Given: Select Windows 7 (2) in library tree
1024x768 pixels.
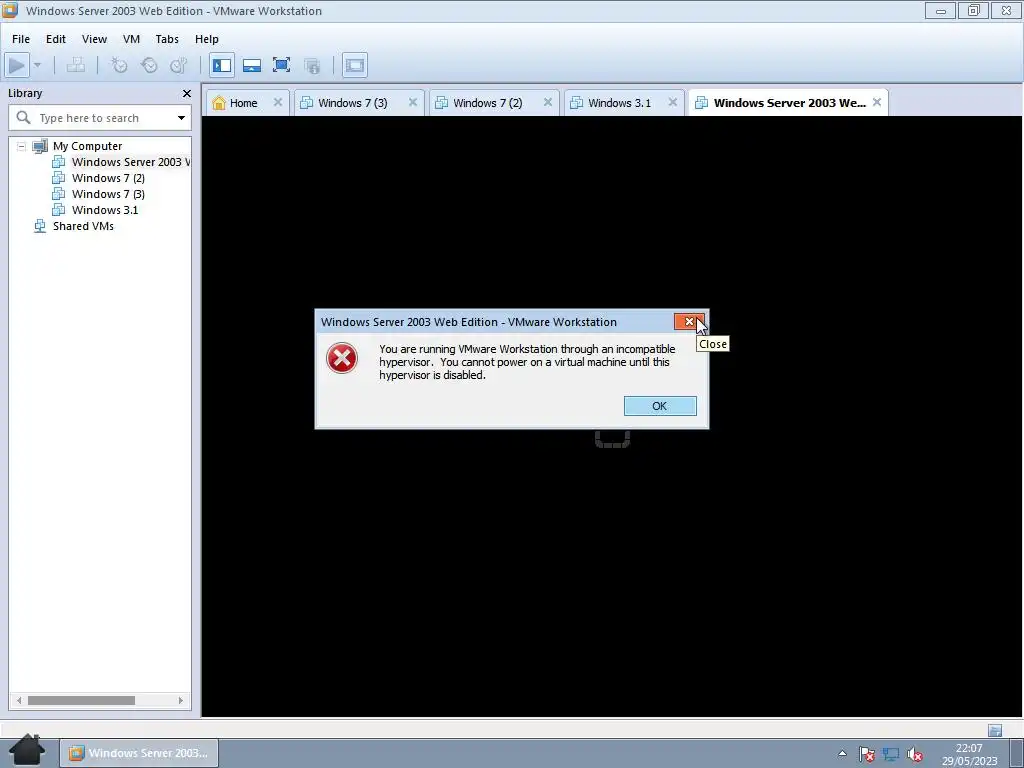Looking at the screenshot, I should 108,178.
